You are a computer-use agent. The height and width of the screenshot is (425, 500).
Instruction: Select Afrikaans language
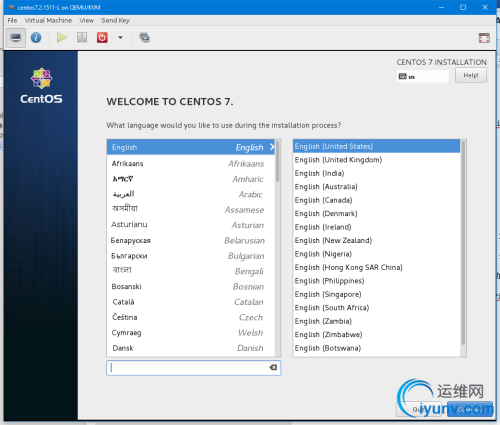191,163
